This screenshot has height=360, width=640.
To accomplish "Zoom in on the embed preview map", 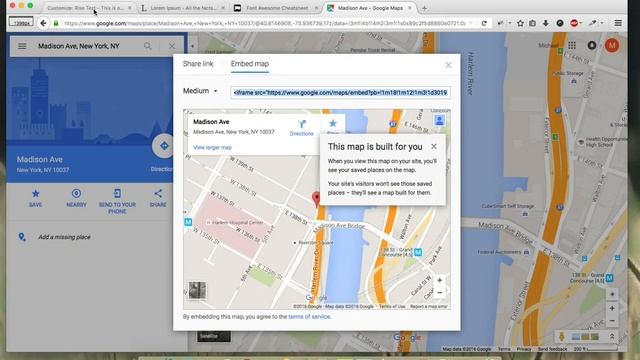I will pyautogui.click(x=440, y=280).
